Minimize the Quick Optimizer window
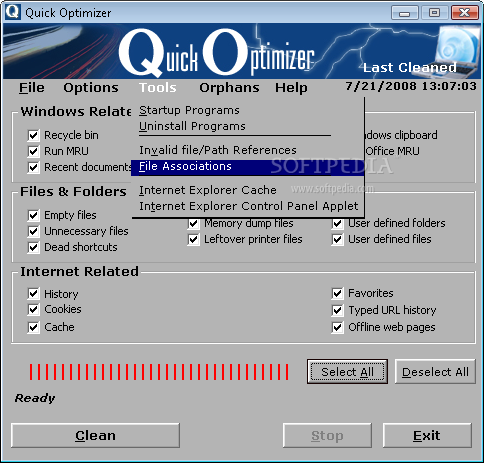484x463 pixels. [405, 13]
